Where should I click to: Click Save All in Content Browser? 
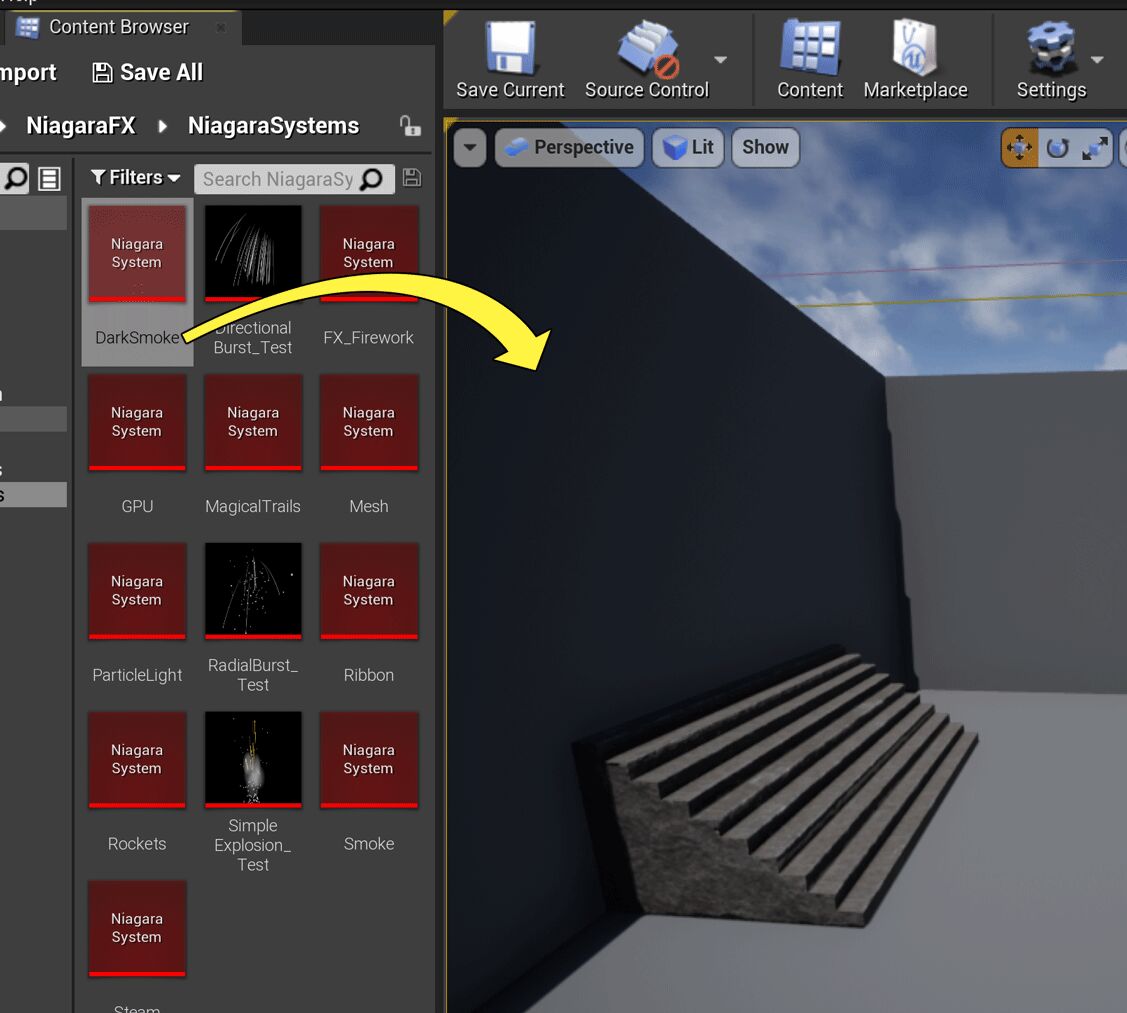pos(148,73)
